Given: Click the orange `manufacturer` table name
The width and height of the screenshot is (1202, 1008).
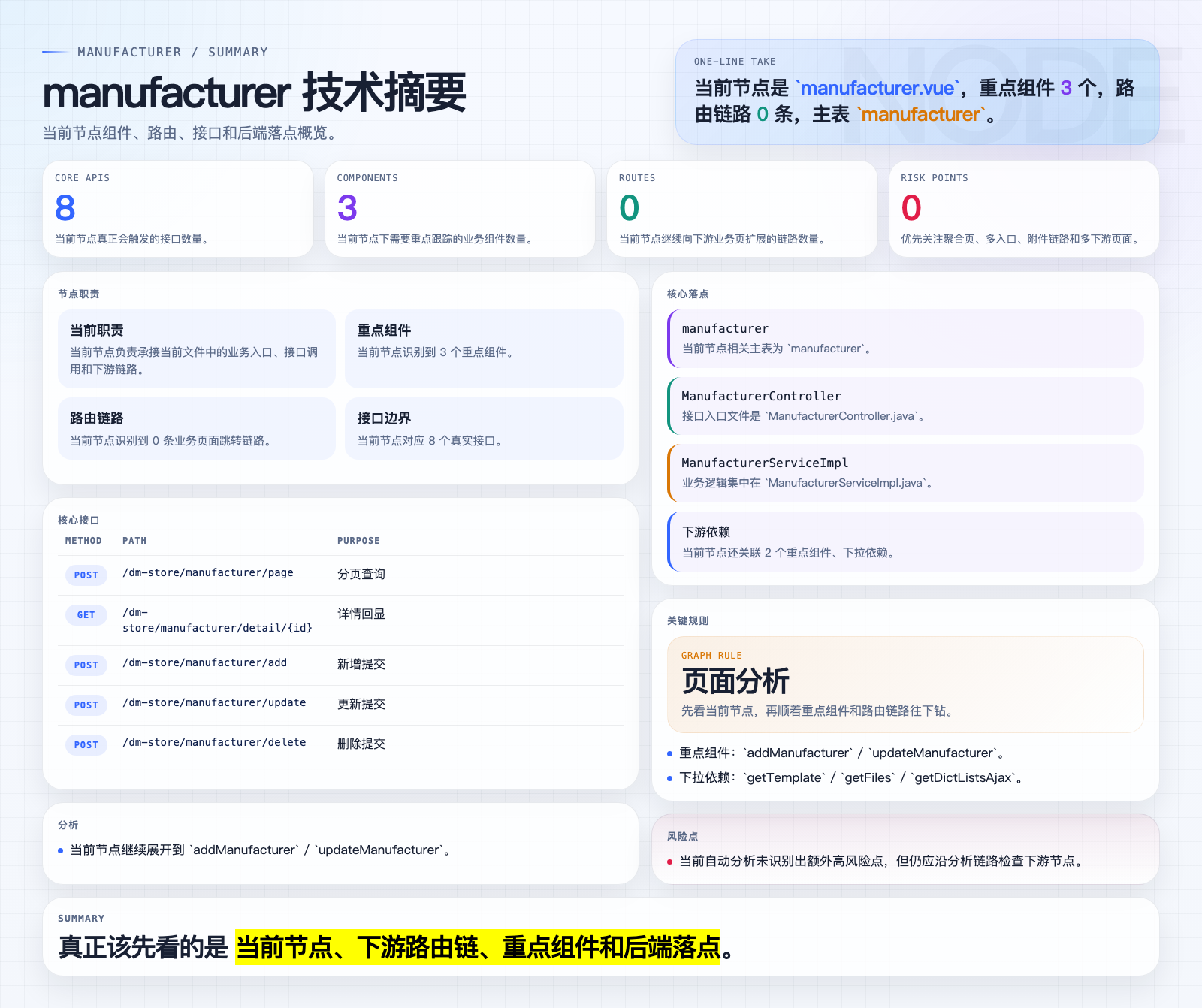Looking at the screenshot, I should pos(921,114).
